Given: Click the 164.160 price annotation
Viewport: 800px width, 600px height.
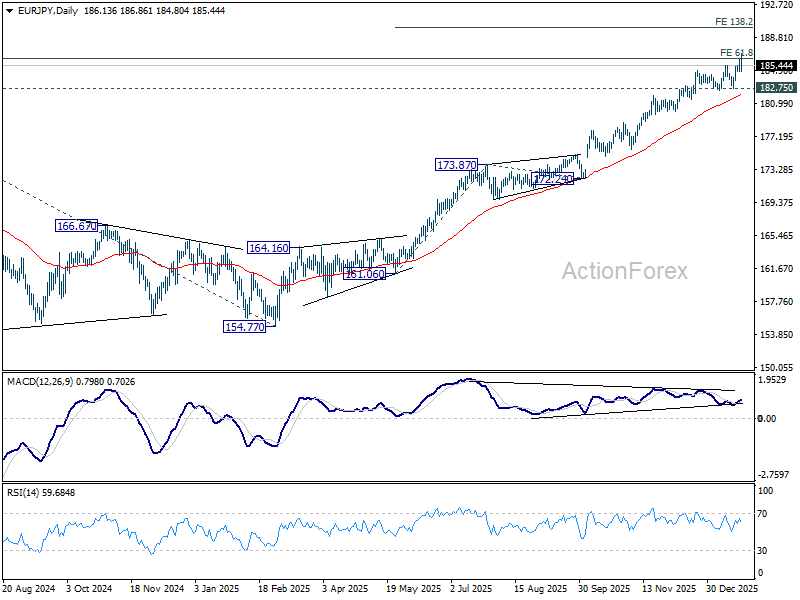Looking at the screenshot, I should click(268, 247).
